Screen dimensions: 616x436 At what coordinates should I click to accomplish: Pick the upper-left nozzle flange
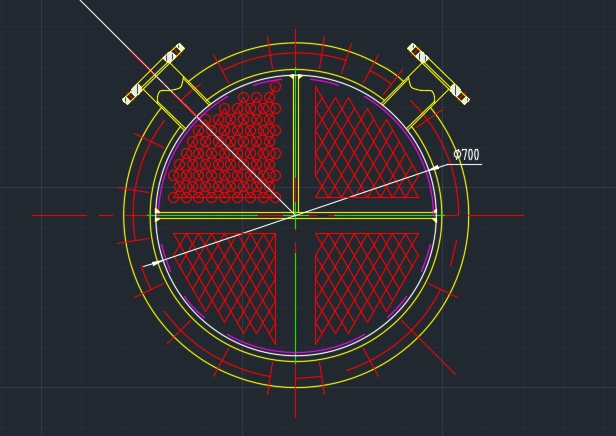[x=154, y=74]
